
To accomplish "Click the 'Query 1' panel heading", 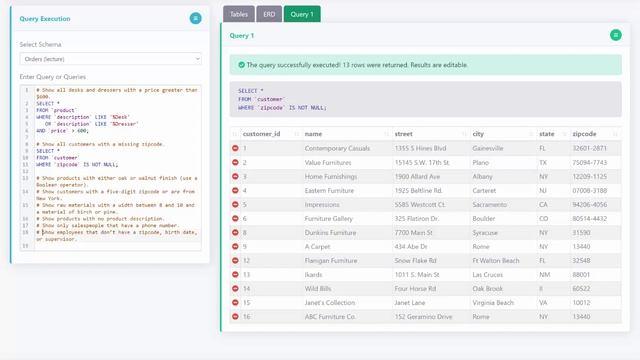I will click(242, 36).
